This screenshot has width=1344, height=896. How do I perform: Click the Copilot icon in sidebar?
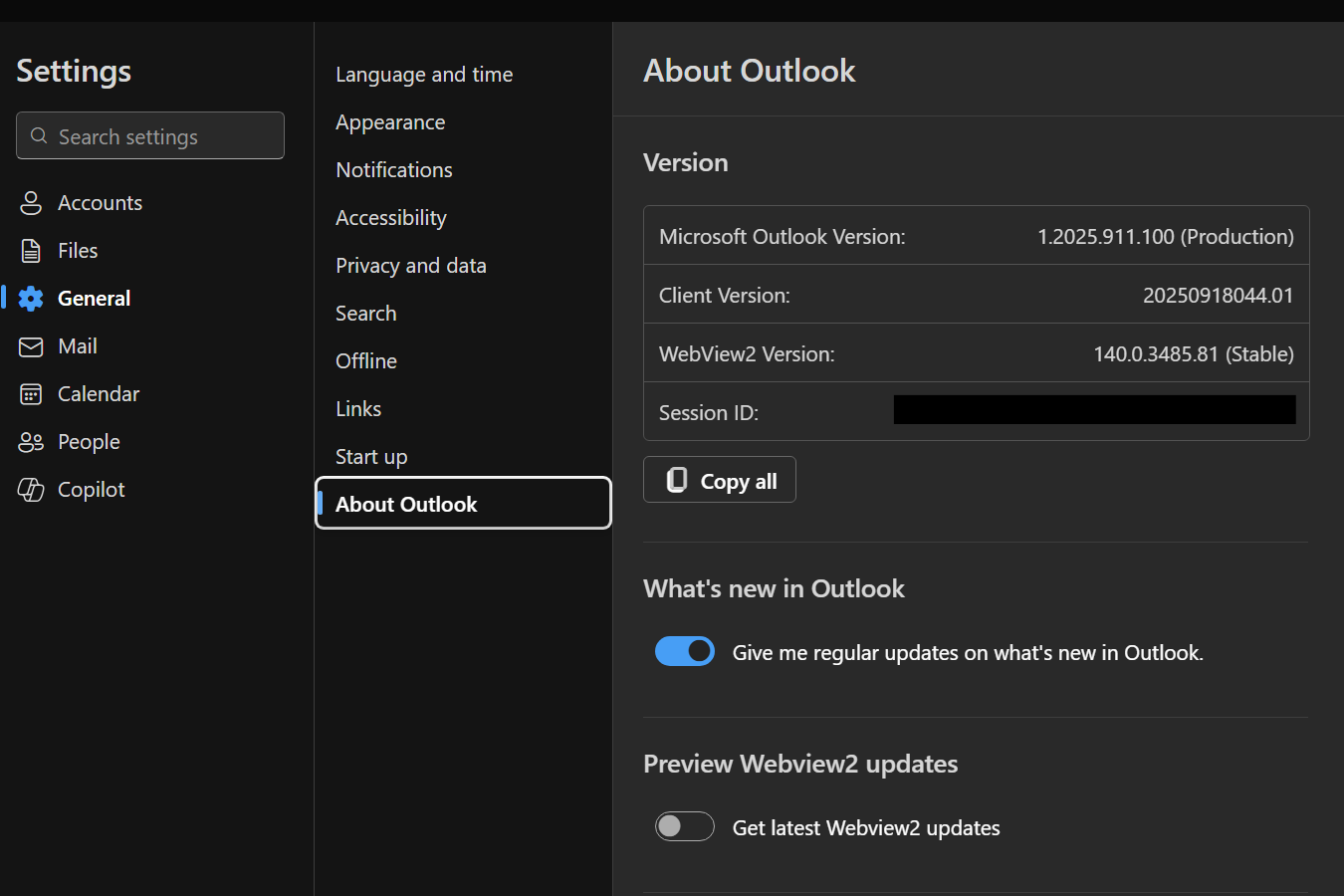coord(31,490)
